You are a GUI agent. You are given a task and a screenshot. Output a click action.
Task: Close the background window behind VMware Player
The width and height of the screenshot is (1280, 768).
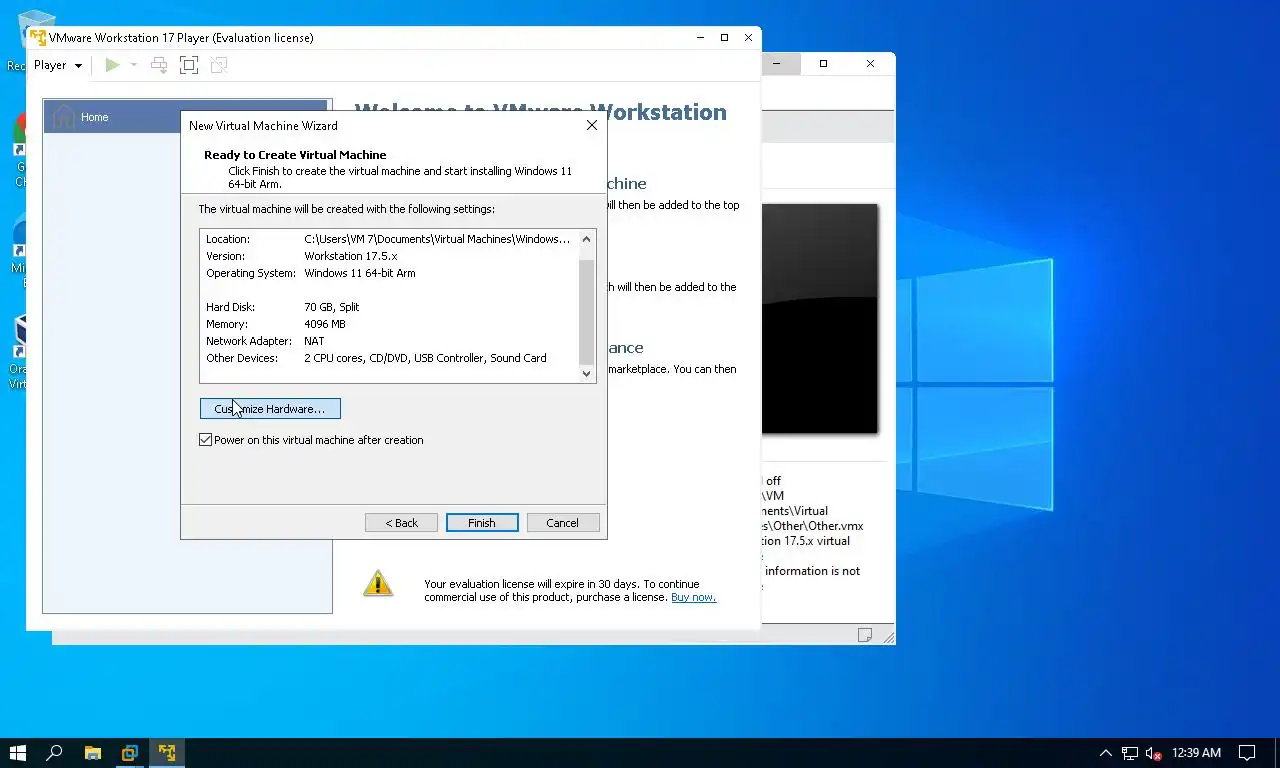(870, 63)
